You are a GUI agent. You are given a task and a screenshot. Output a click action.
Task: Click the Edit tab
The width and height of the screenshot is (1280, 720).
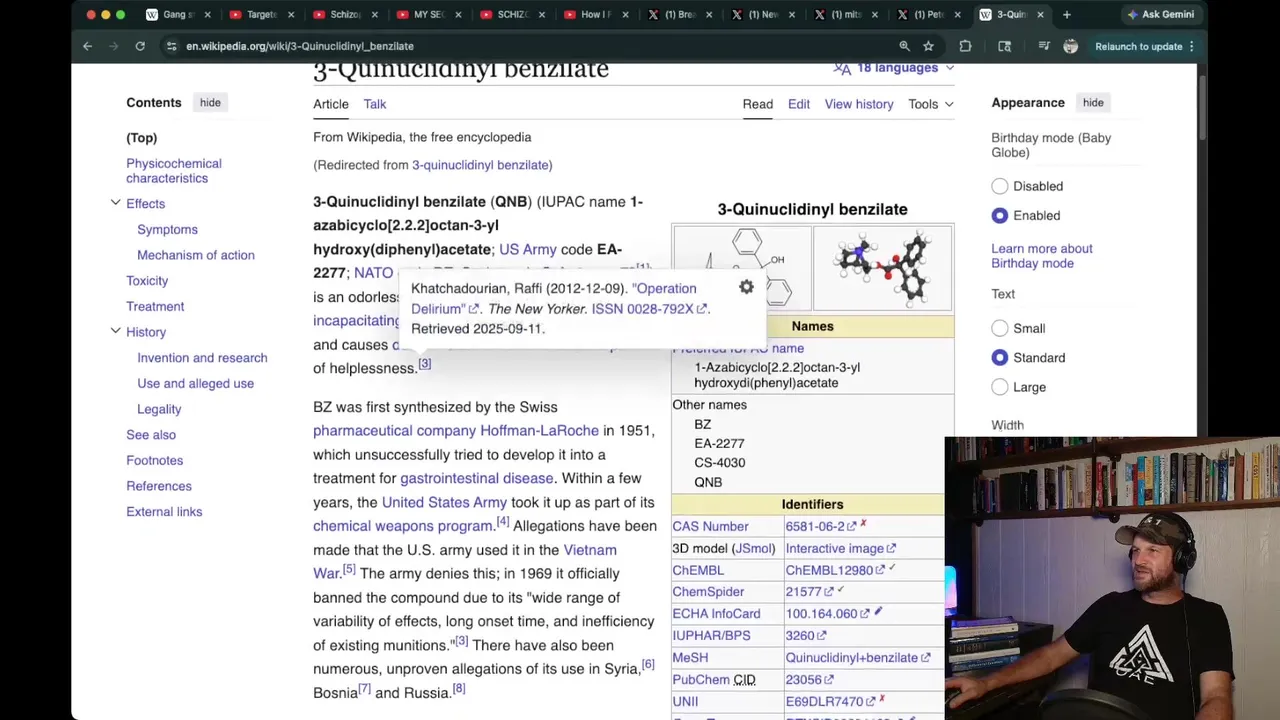coord(798,104)
